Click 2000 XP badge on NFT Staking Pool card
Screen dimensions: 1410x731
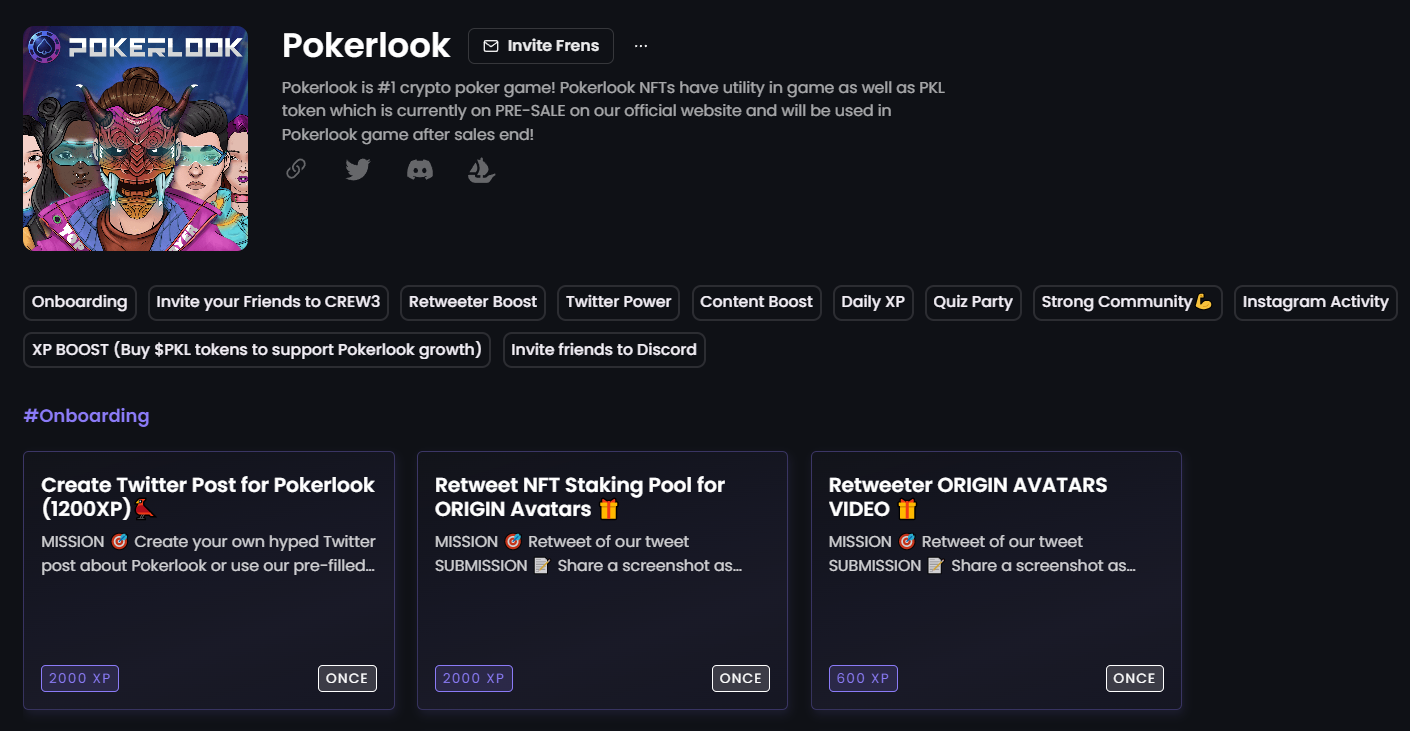click(x=474, y=678)
